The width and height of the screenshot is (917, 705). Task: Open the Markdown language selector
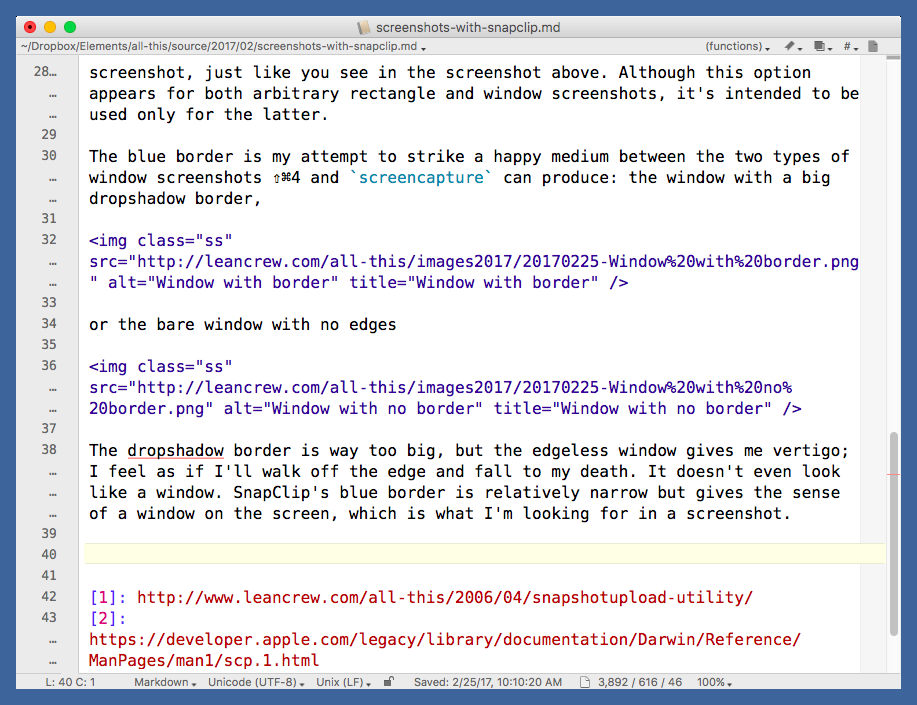click(x=166, y=682)
